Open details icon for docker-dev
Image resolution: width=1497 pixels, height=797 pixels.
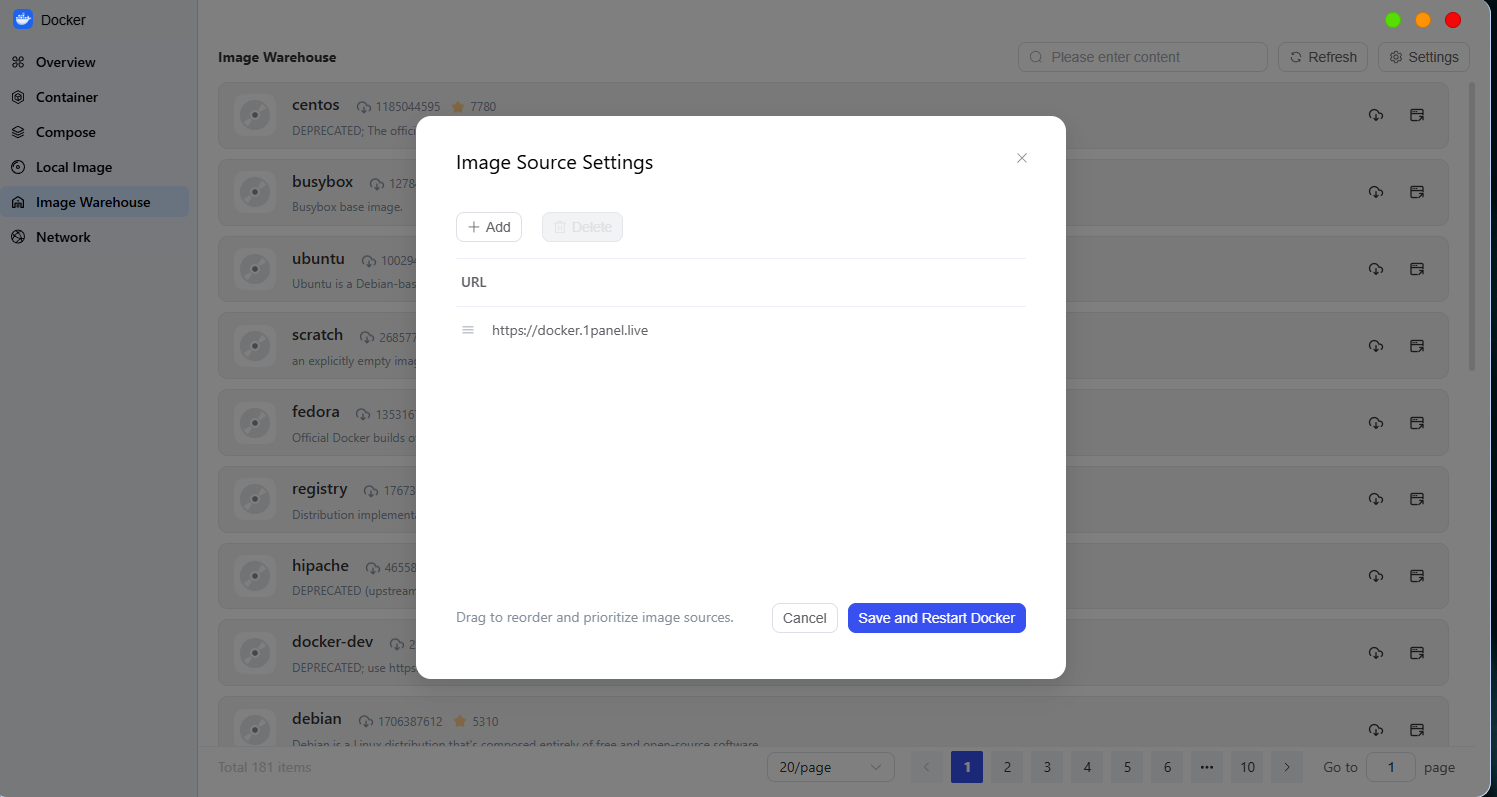1416,653
